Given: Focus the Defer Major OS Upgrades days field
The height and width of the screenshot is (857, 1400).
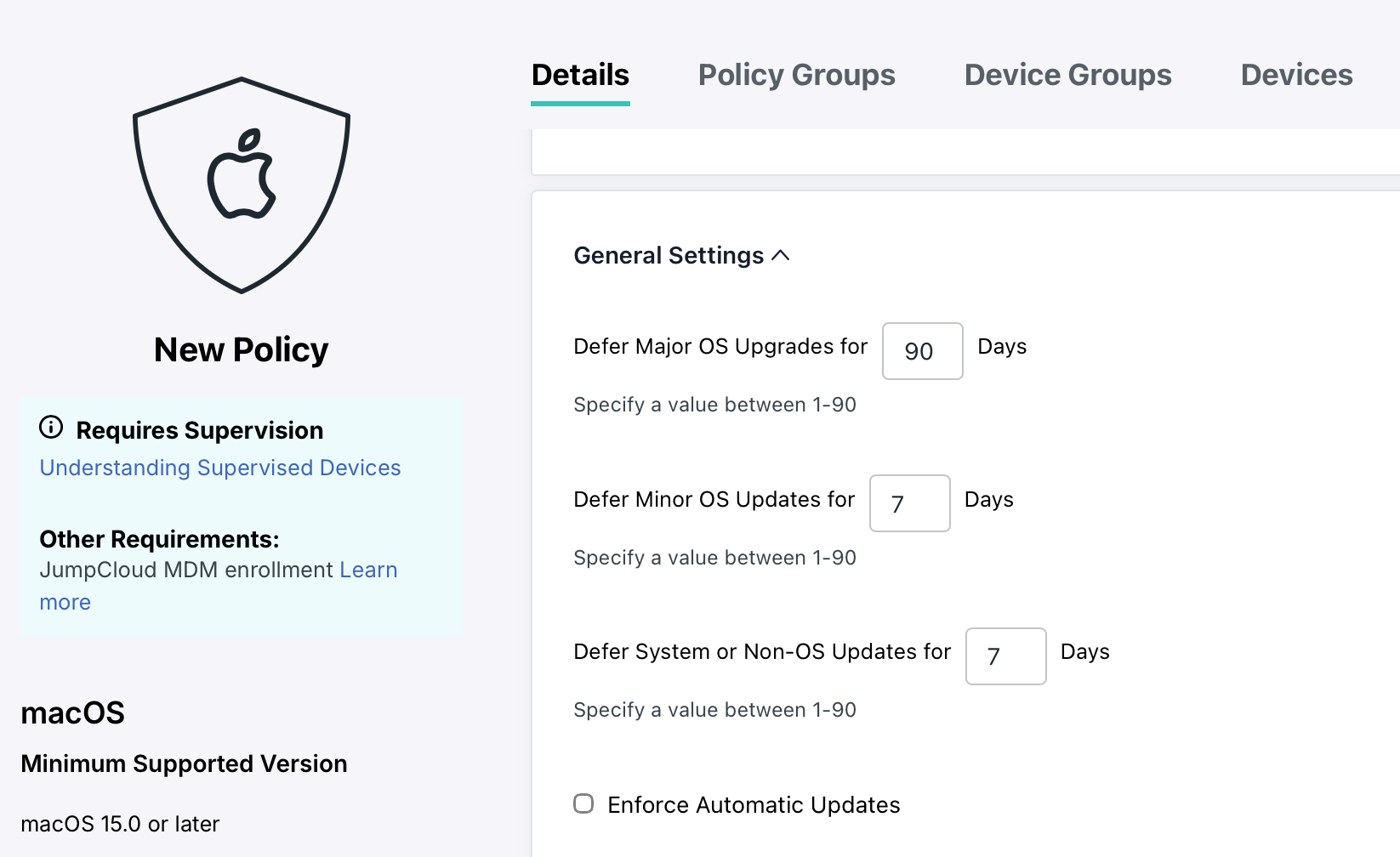Looking at the screenshot, I should 923,351.
